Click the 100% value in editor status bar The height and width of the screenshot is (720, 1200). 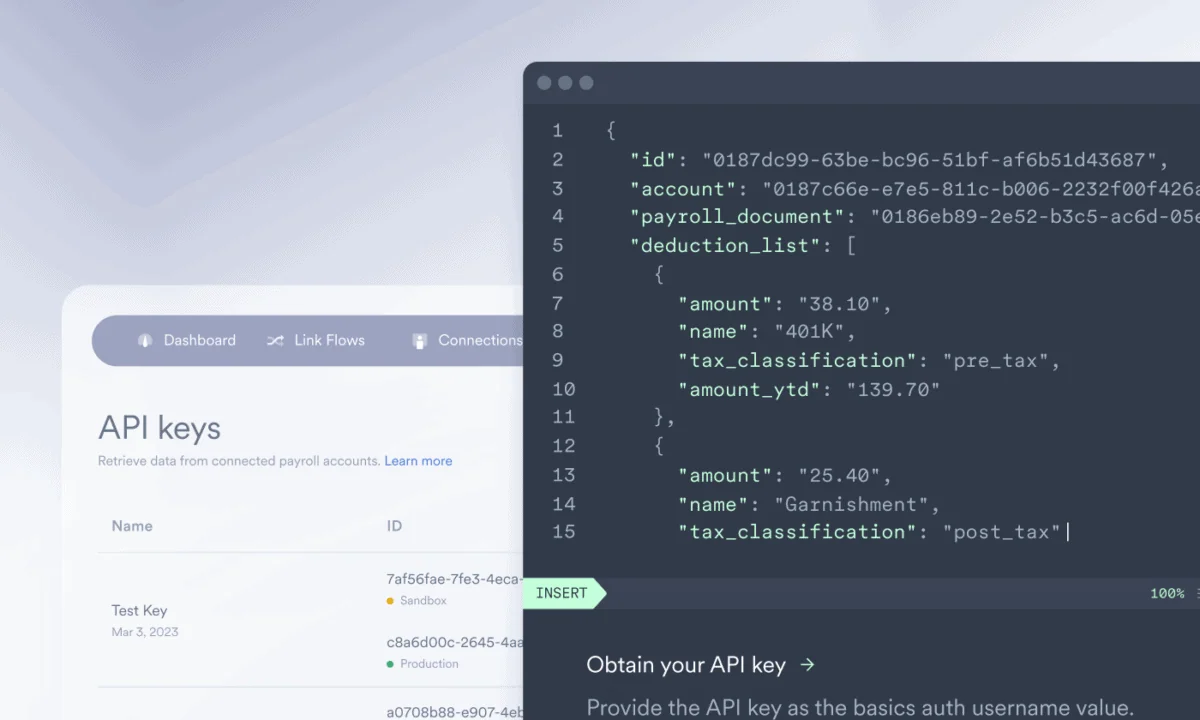coord(1167,593)
